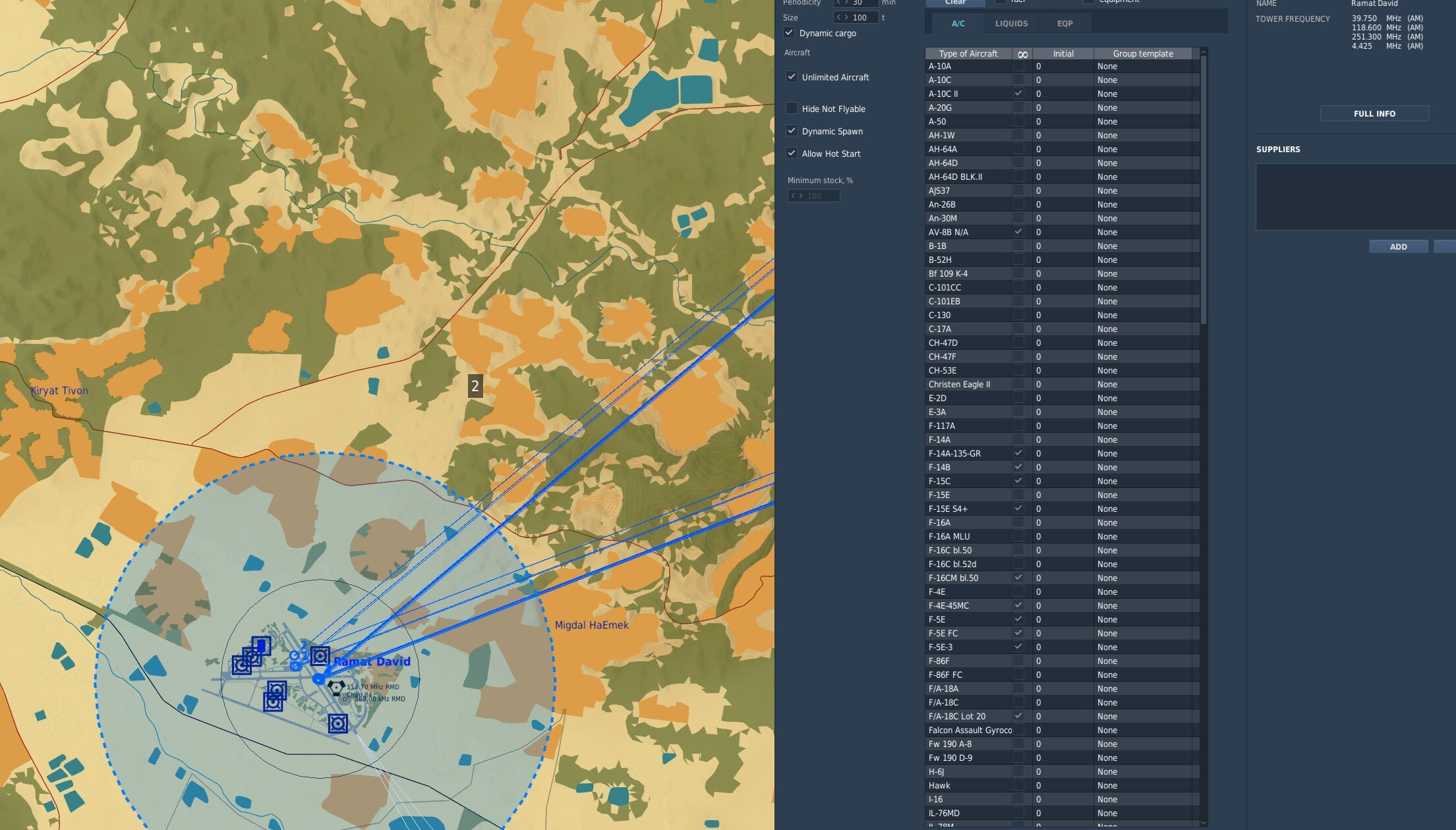1456x830 pixels.
Task: Select the 'Bf 109 K-4' aircraft row
Action: tap(1062, 273)
